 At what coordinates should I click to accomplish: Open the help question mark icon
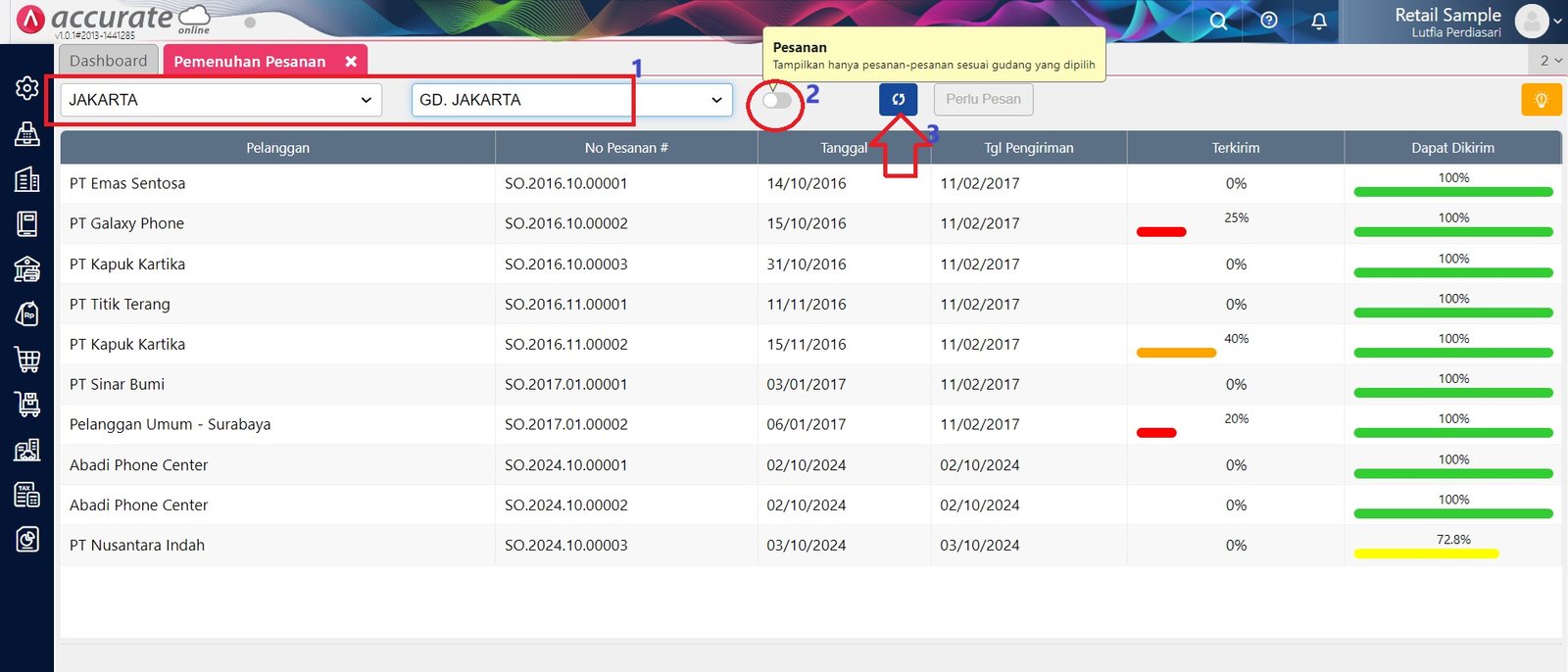pos(1269,21)
